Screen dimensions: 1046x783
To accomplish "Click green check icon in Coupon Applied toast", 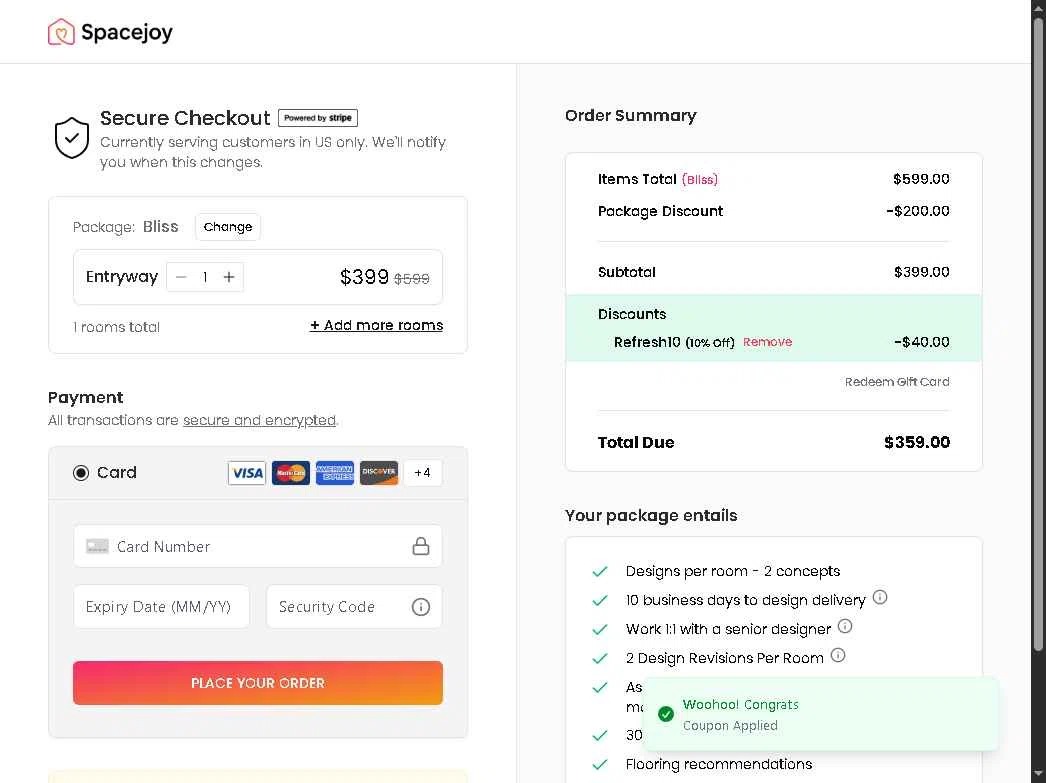I will click(x=666, y=714).
